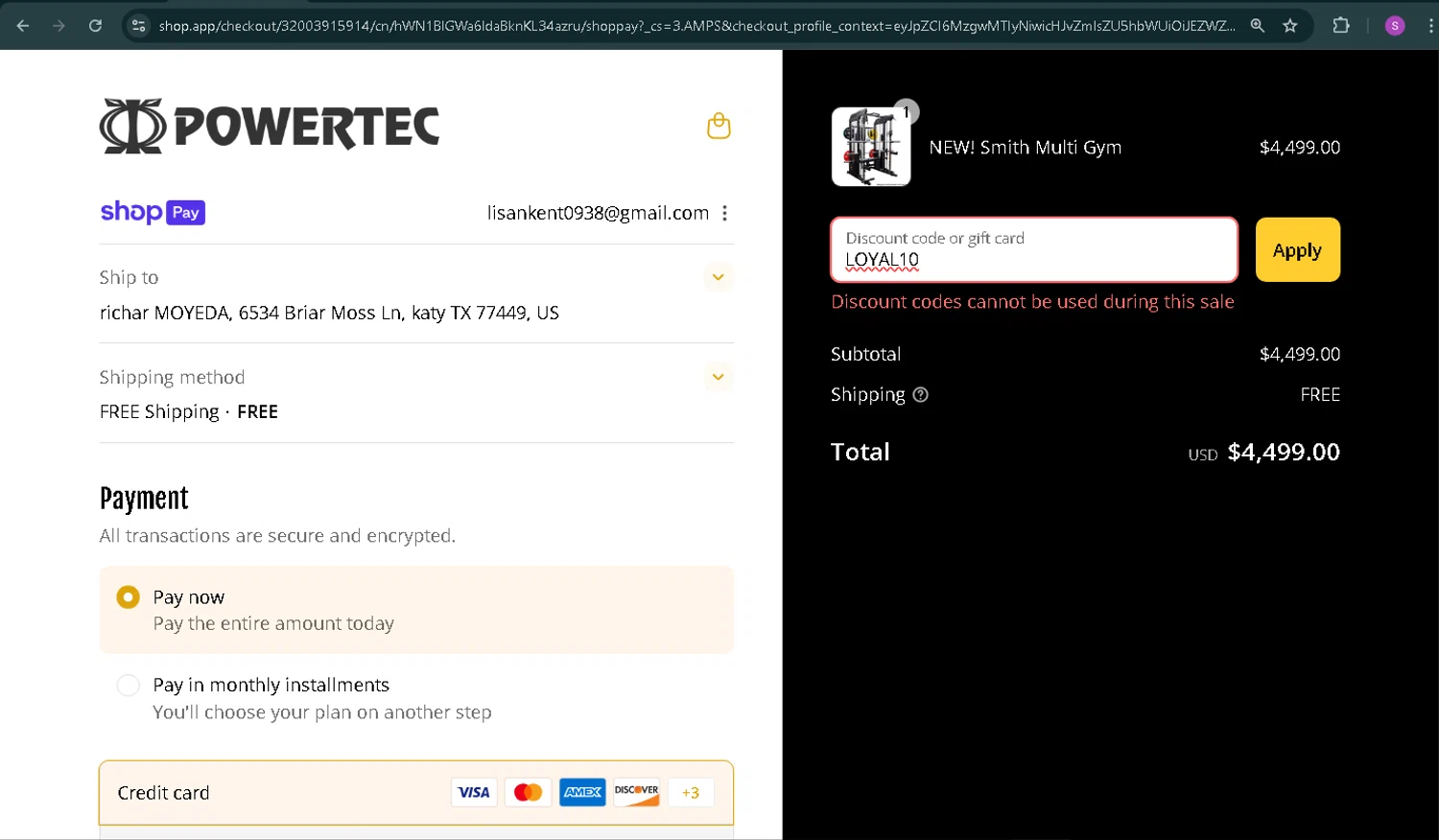
Task: Click the Mastercard icon
Action: click(528, 792)
